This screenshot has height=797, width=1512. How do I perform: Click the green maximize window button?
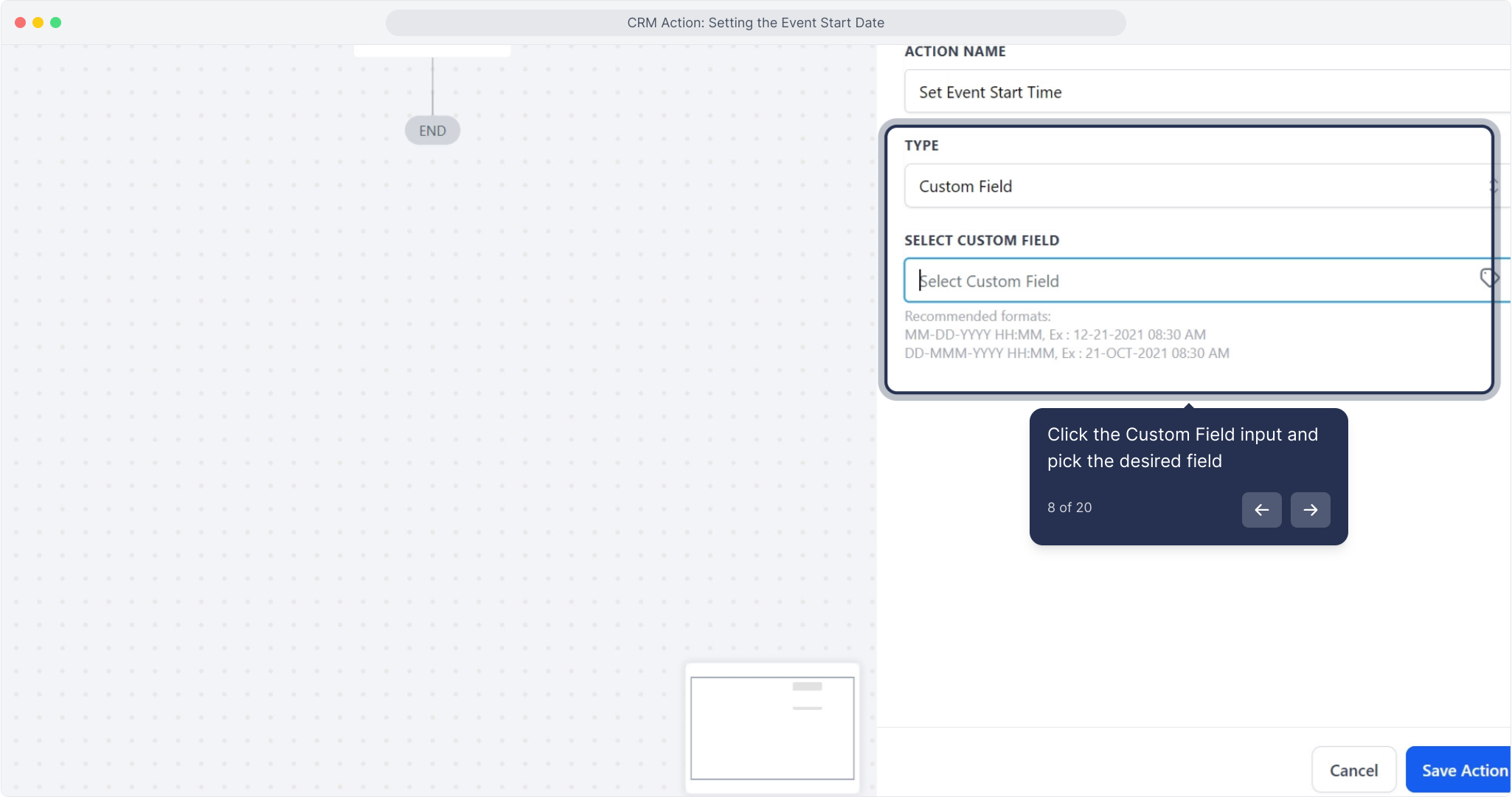coord(55,22)
